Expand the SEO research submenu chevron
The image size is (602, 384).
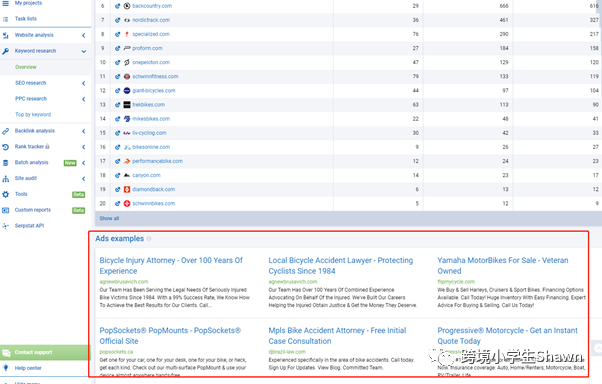84,83
